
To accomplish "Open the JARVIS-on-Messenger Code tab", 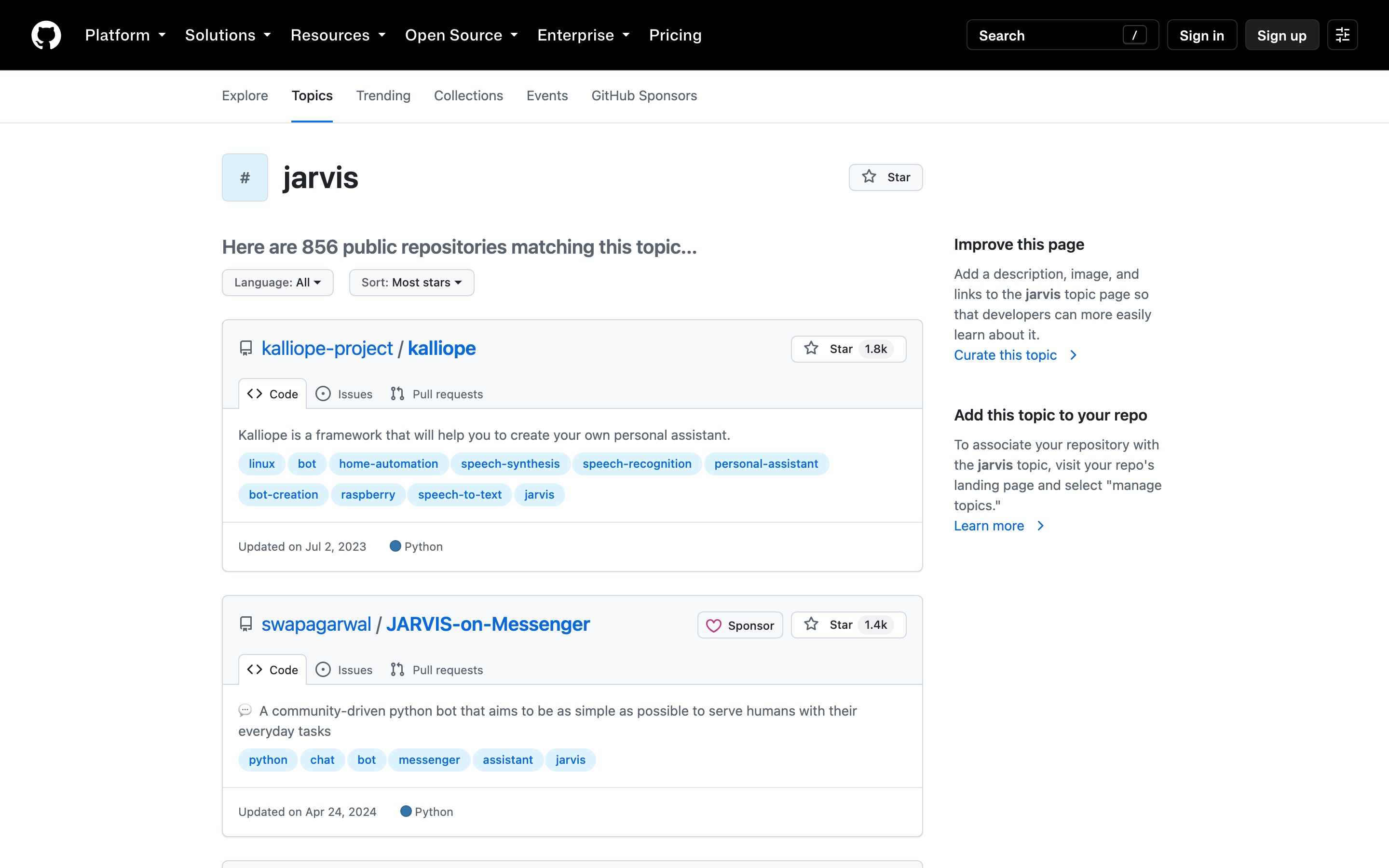I will [272, 669].
